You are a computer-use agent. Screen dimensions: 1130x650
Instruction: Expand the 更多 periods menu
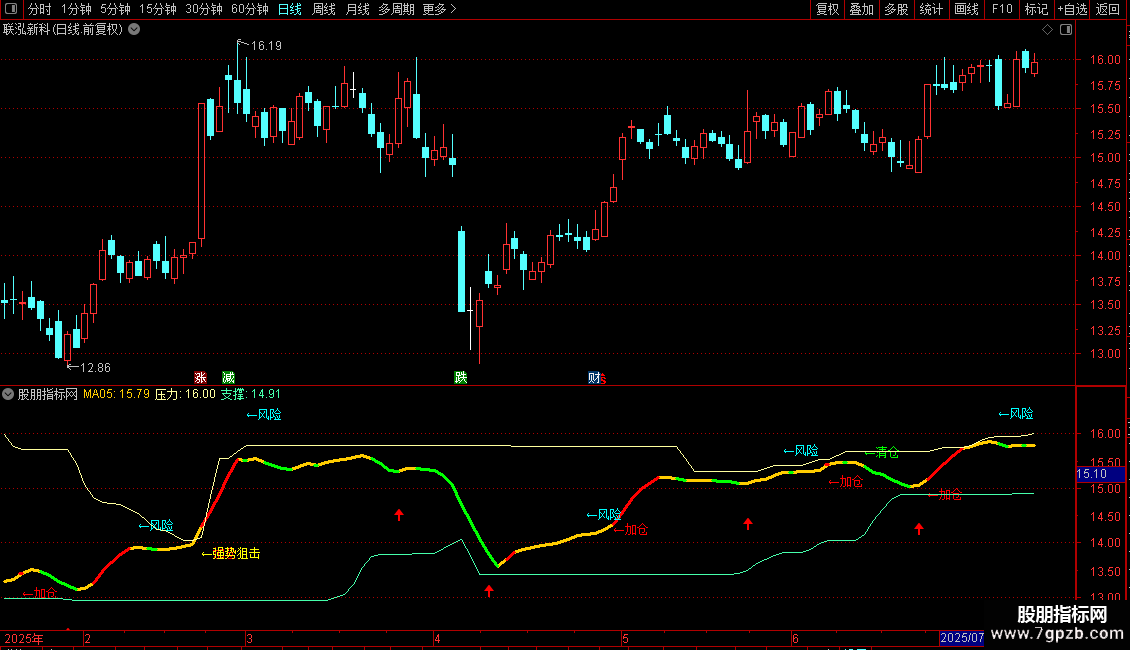click(439, 9)
